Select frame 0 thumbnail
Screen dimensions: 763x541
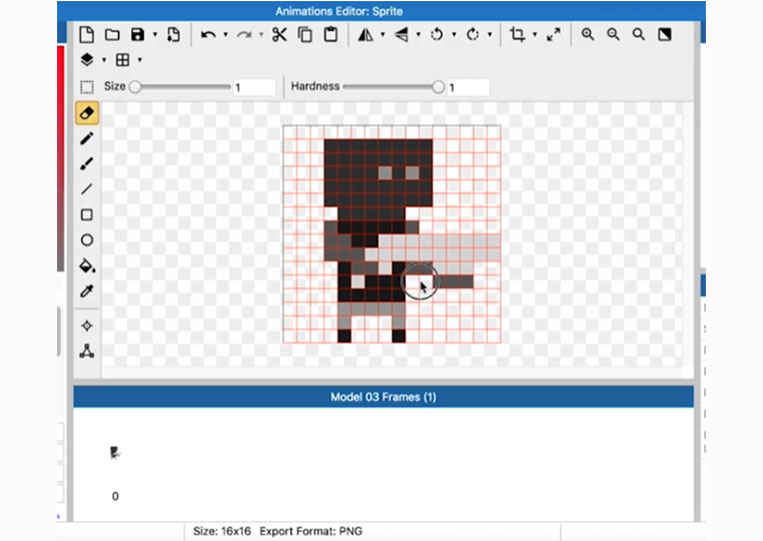pyautogui.click(x=115, y=453)
